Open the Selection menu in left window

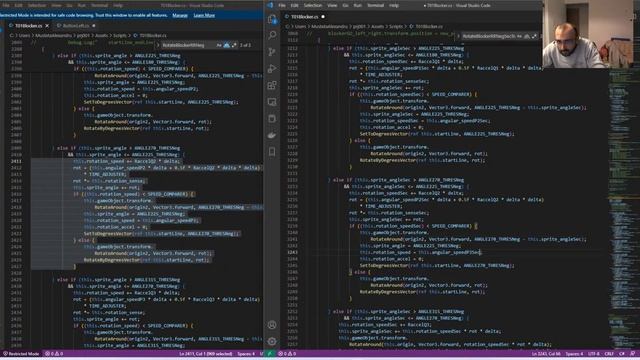click(x=37, y=6)
